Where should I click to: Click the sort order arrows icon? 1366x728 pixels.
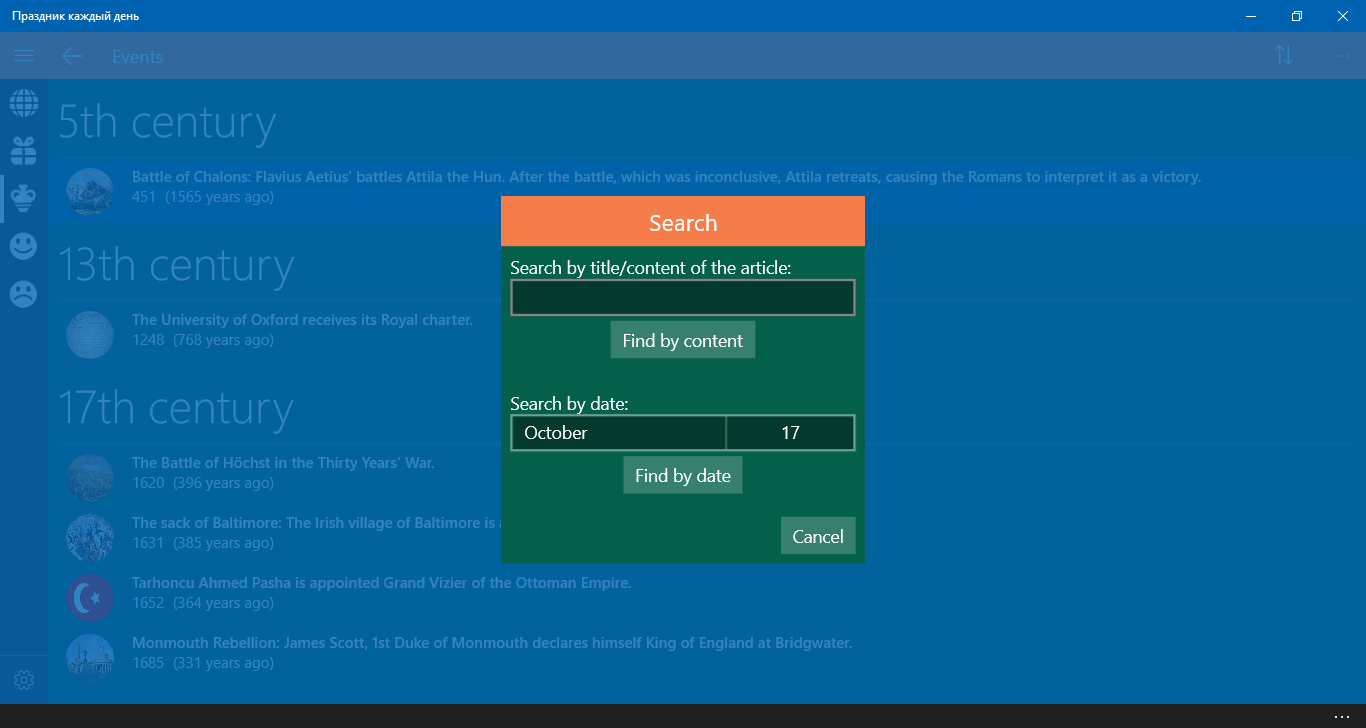click(x=1285, y=56)
